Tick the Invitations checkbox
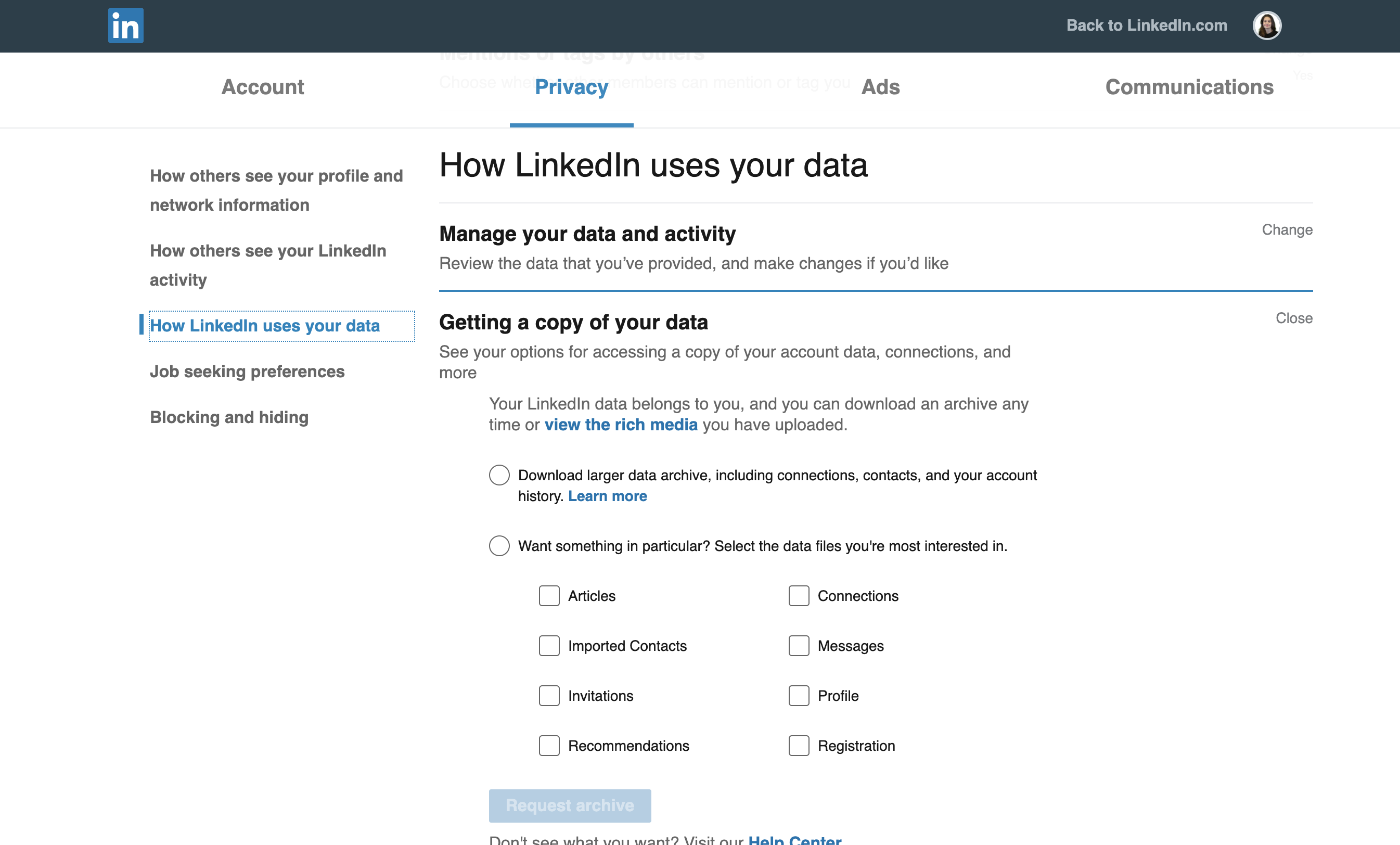 click(549, 696)
